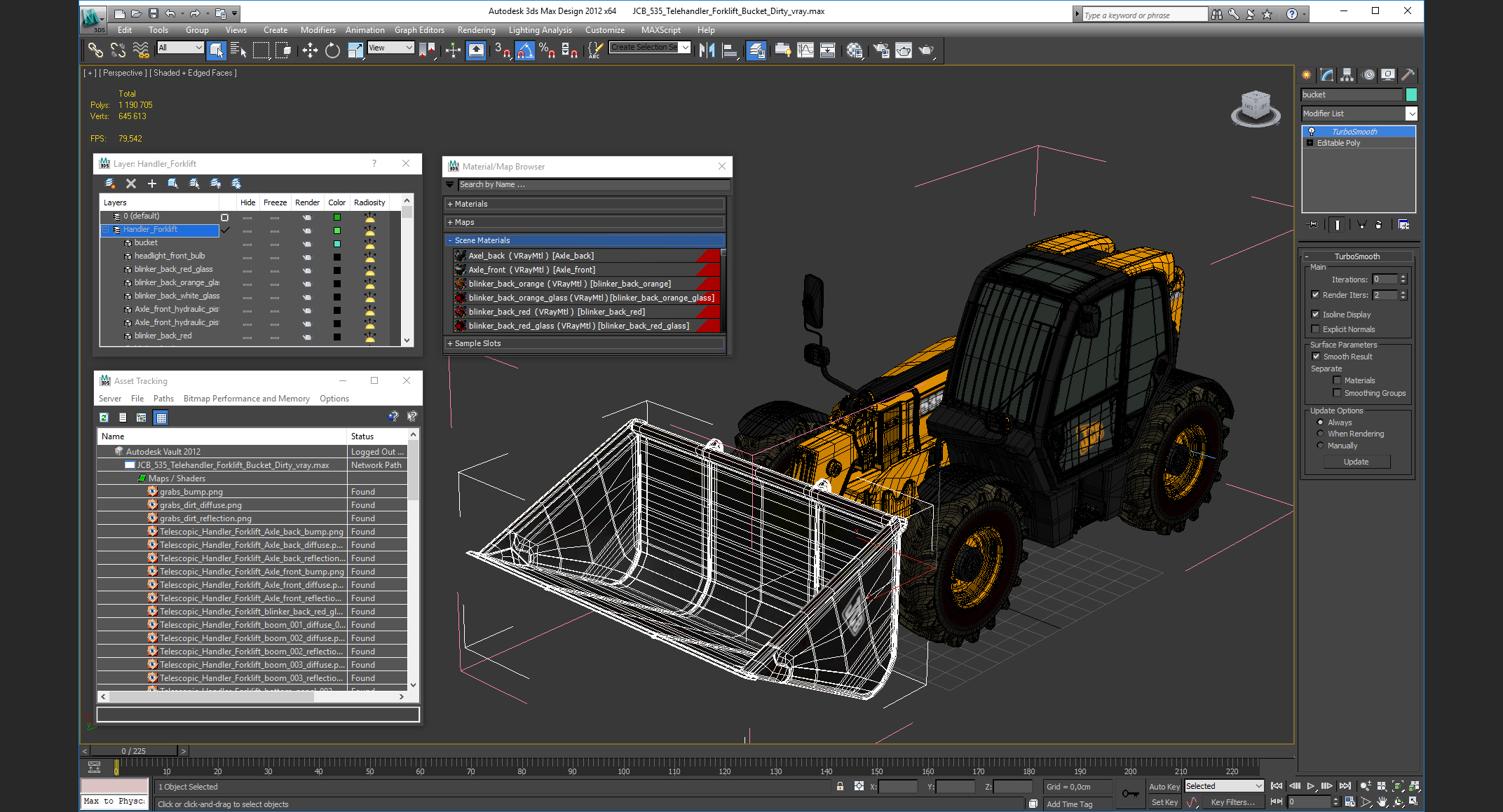
Task: Click the bucket object color swatch
Action: pos(1411,95)
